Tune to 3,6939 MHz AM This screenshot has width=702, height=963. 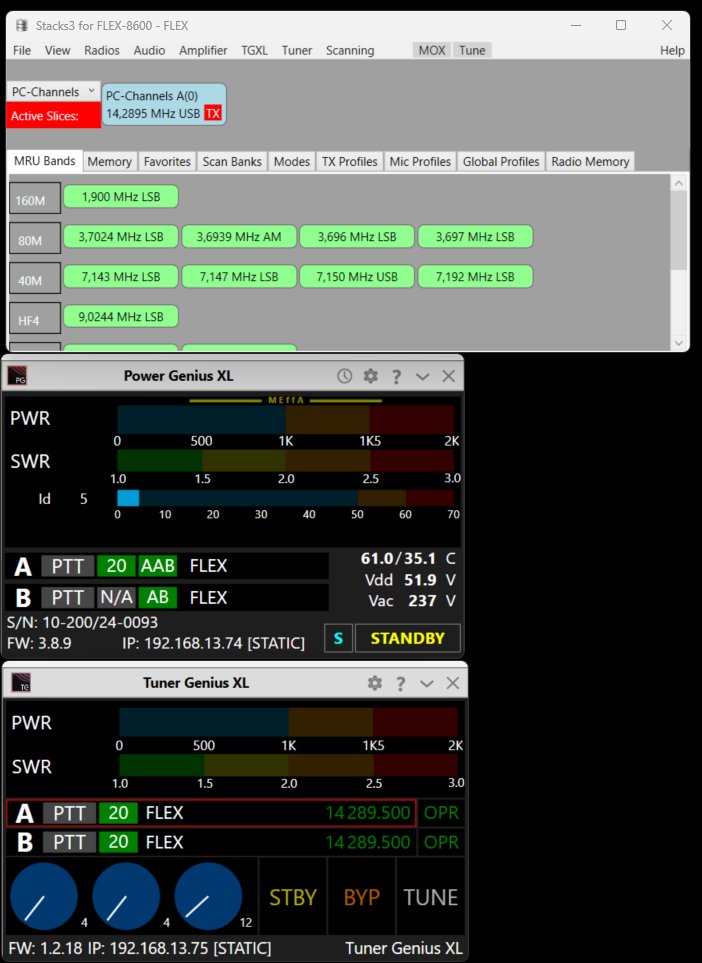tap(239, 236)
